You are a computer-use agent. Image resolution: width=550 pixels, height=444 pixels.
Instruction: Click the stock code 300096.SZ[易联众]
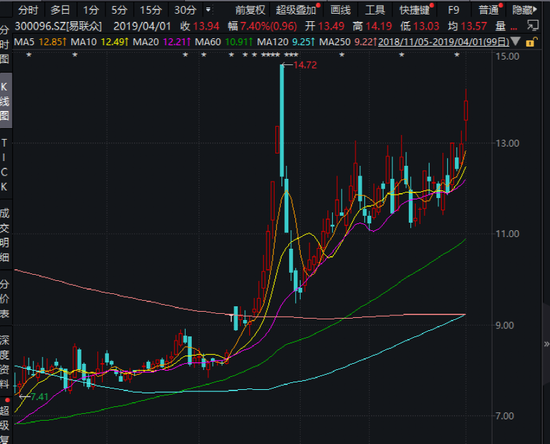(x=58, y=26)
